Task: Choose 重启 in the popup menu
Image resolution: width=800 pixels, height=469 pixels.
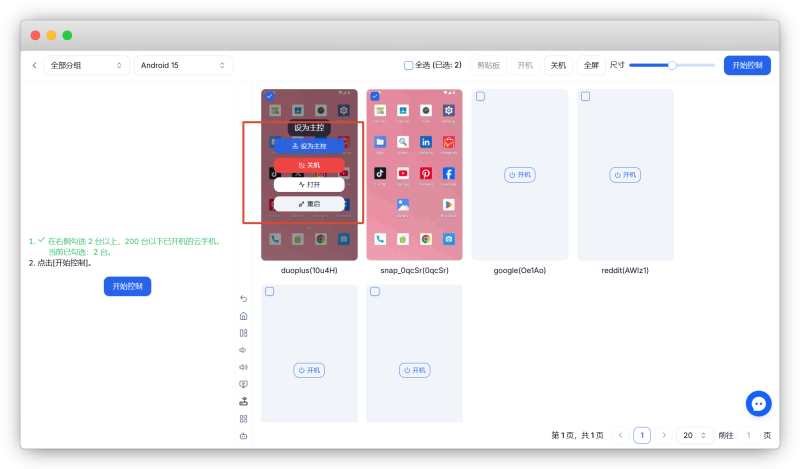Action: [309, 204]
